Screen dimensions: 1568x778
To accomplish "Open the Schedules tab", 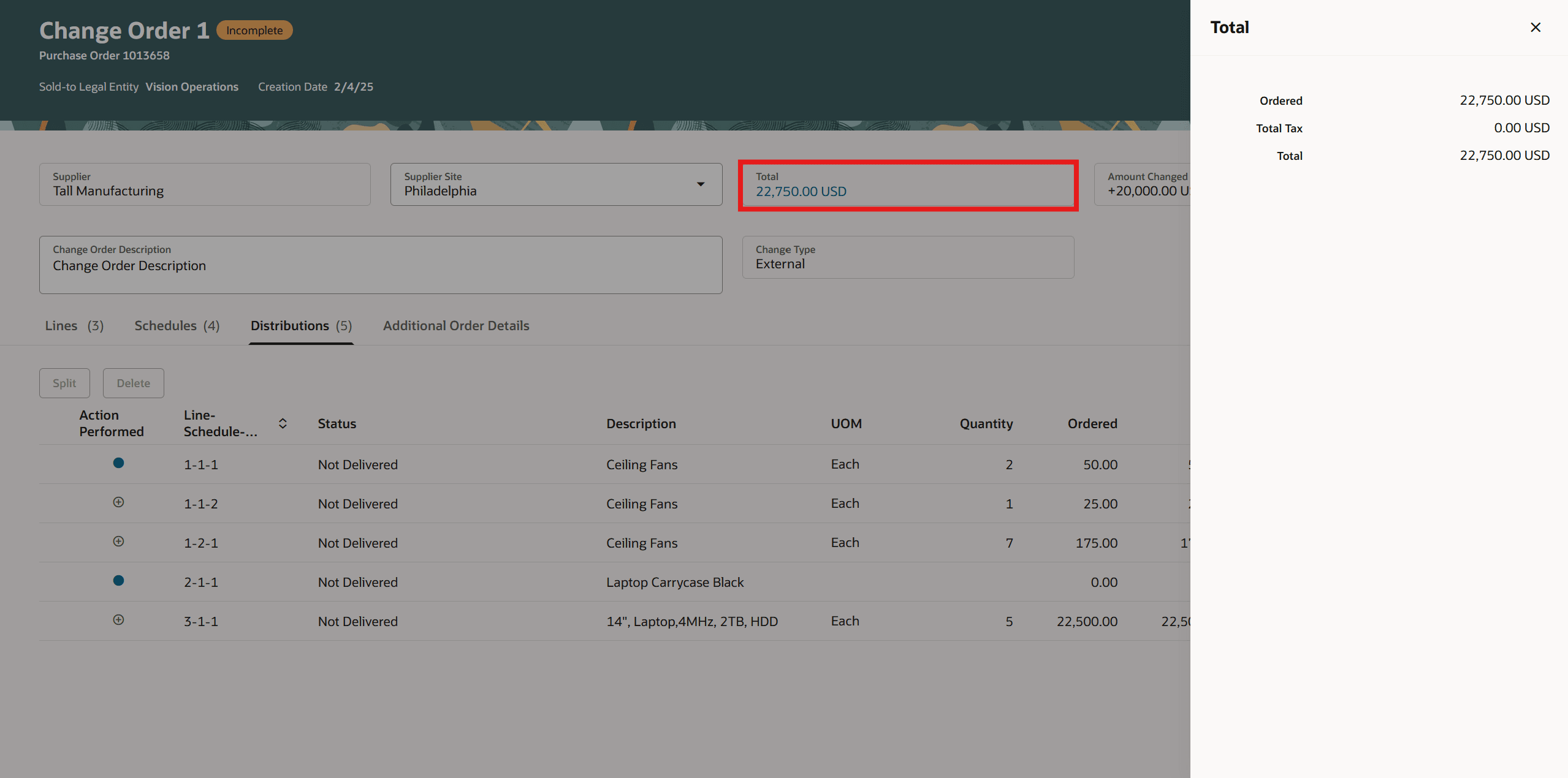I will [x=177, y=326].
